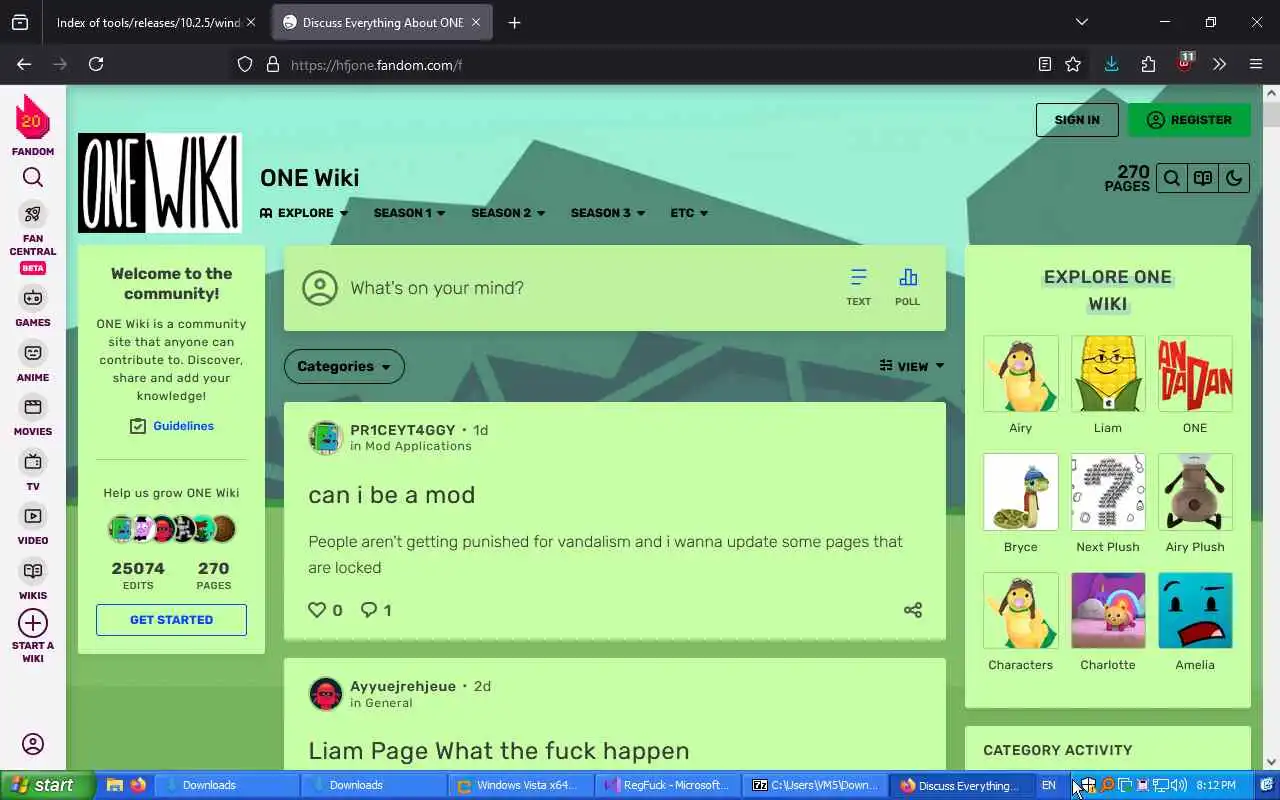Image resolution: width=1280 pixels, height=800 pixels.
Task: Open the TV sidebar icon
Action: [x=33, y=461]
